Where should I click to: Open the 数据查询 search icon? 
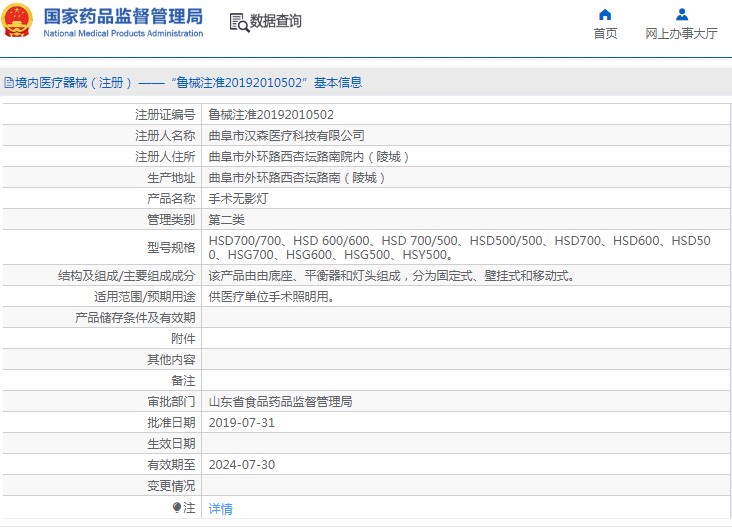tap(239, 22)
